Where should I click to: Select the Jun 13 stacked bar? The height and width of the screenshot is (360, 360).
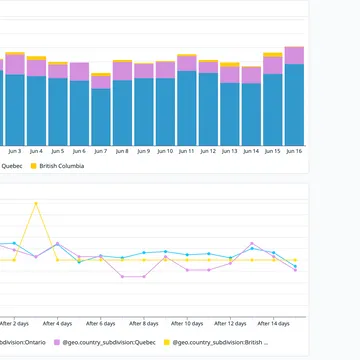coord(230,104)
